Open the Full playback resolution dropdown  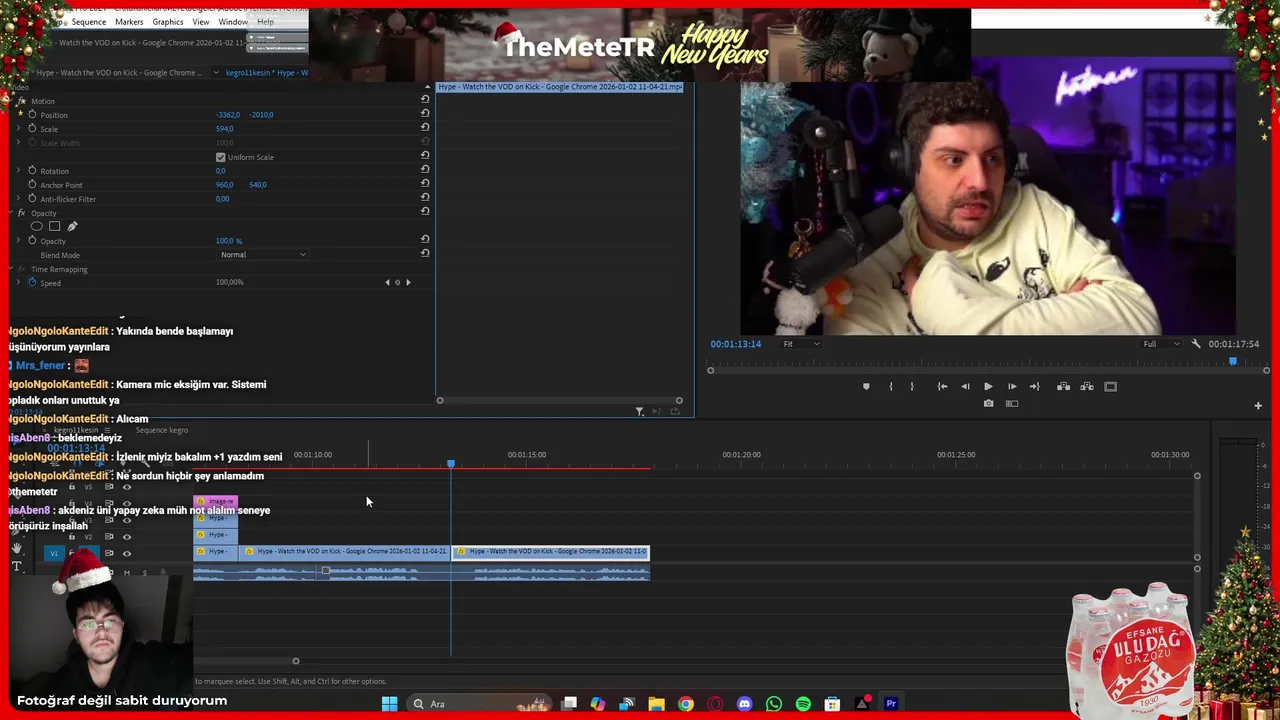pos(1161,344)
